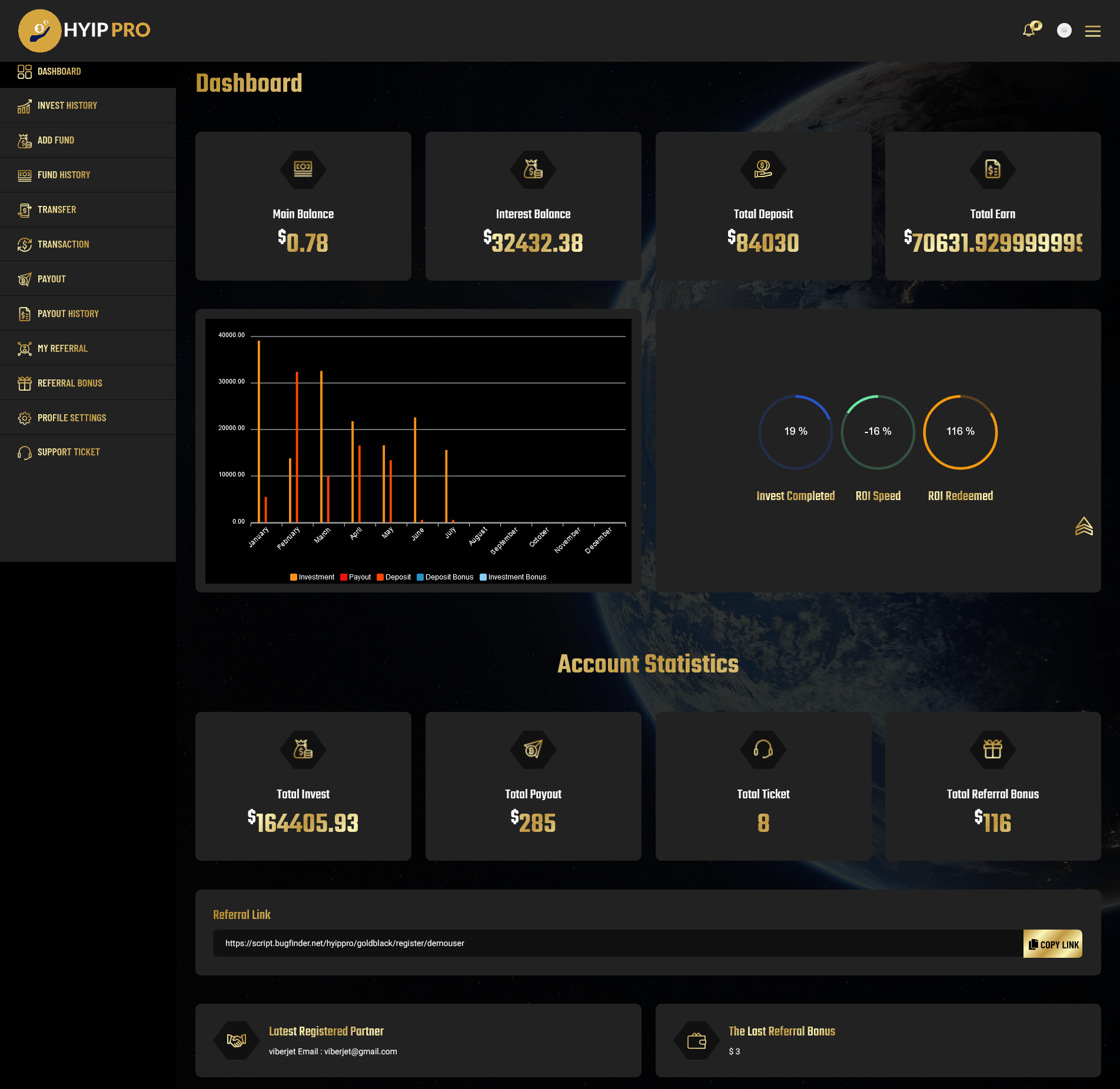Click the notification bell icon
The image size is (1120, 1089).
point(1029,31)
